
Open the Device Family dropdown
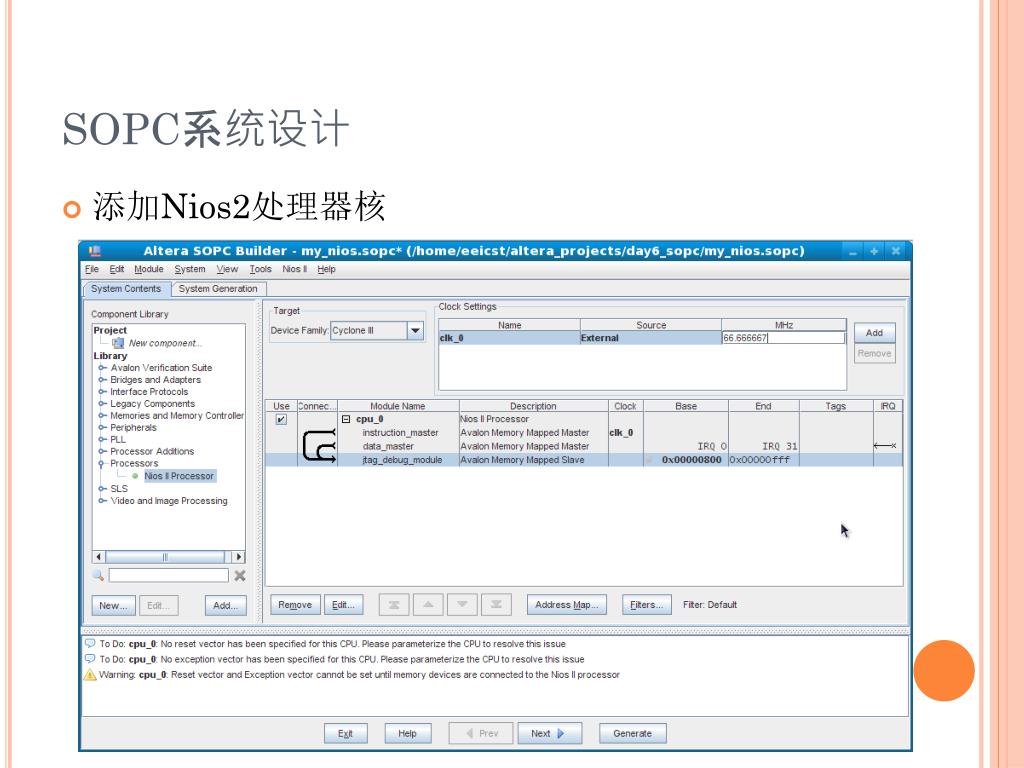pos(415,330)
